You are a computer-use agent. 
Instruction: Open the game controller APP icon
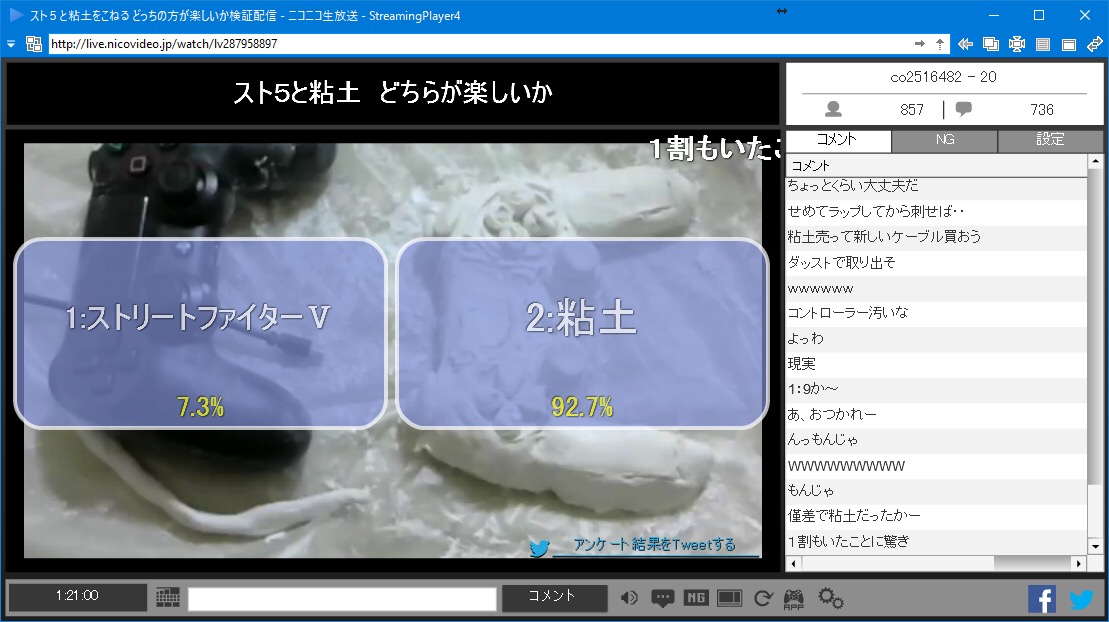pyautogui.click(x=793, y=598)
